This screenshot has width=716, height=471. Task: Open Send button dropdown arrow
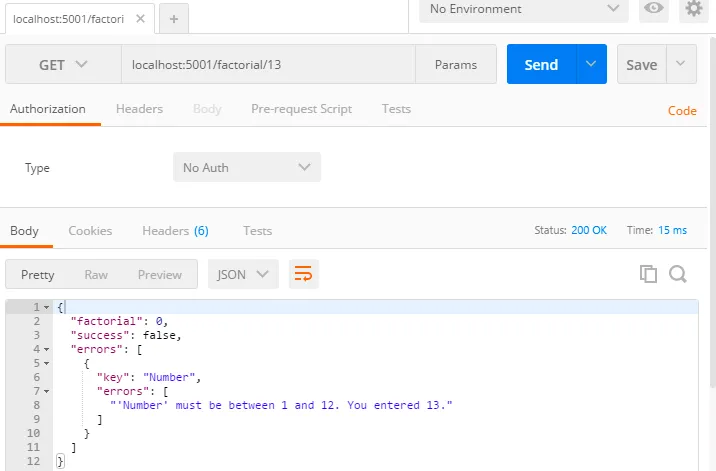point(592,65)
